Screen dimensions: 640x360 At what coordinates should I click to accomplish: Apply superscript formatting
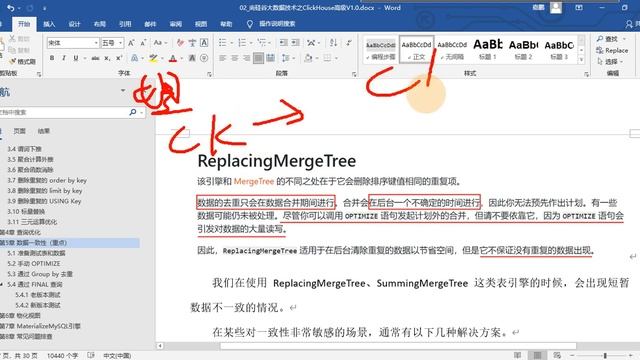coord(119,58)
